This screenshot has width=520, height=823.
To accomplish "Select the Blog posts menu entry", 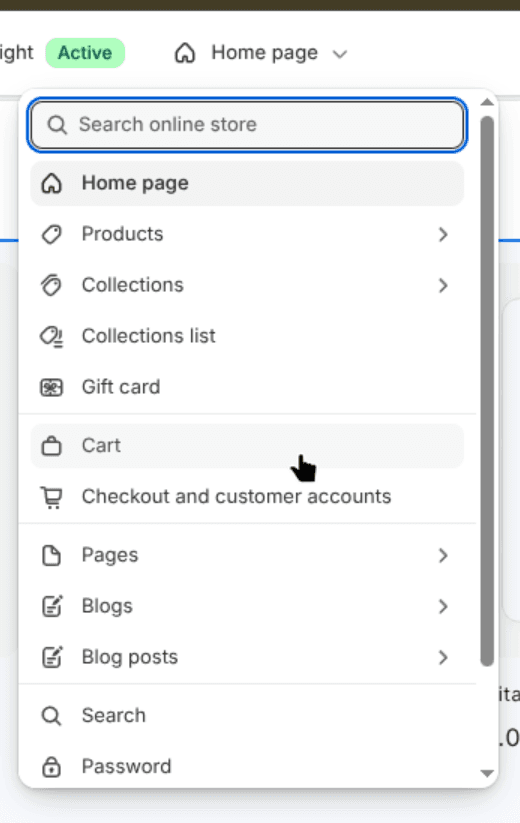I will tap(247, 657).
